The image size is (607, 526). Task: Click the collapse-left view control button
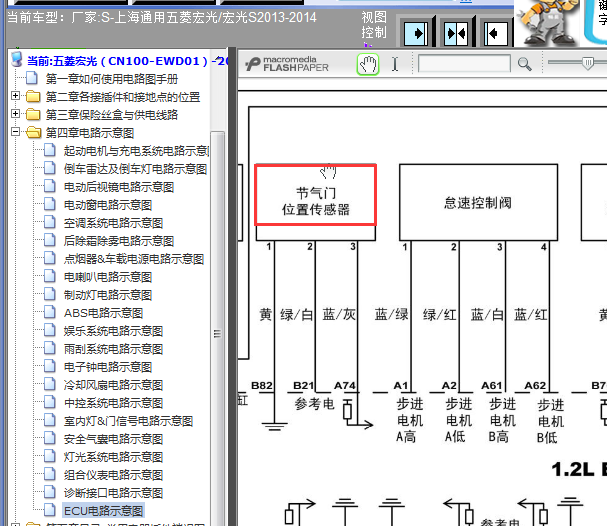(496, 34)
